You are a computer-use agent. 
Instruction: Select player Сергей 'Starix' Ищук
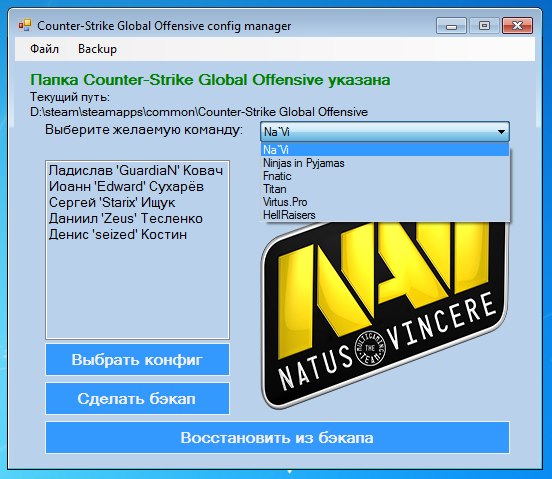[x=137, y=202]
